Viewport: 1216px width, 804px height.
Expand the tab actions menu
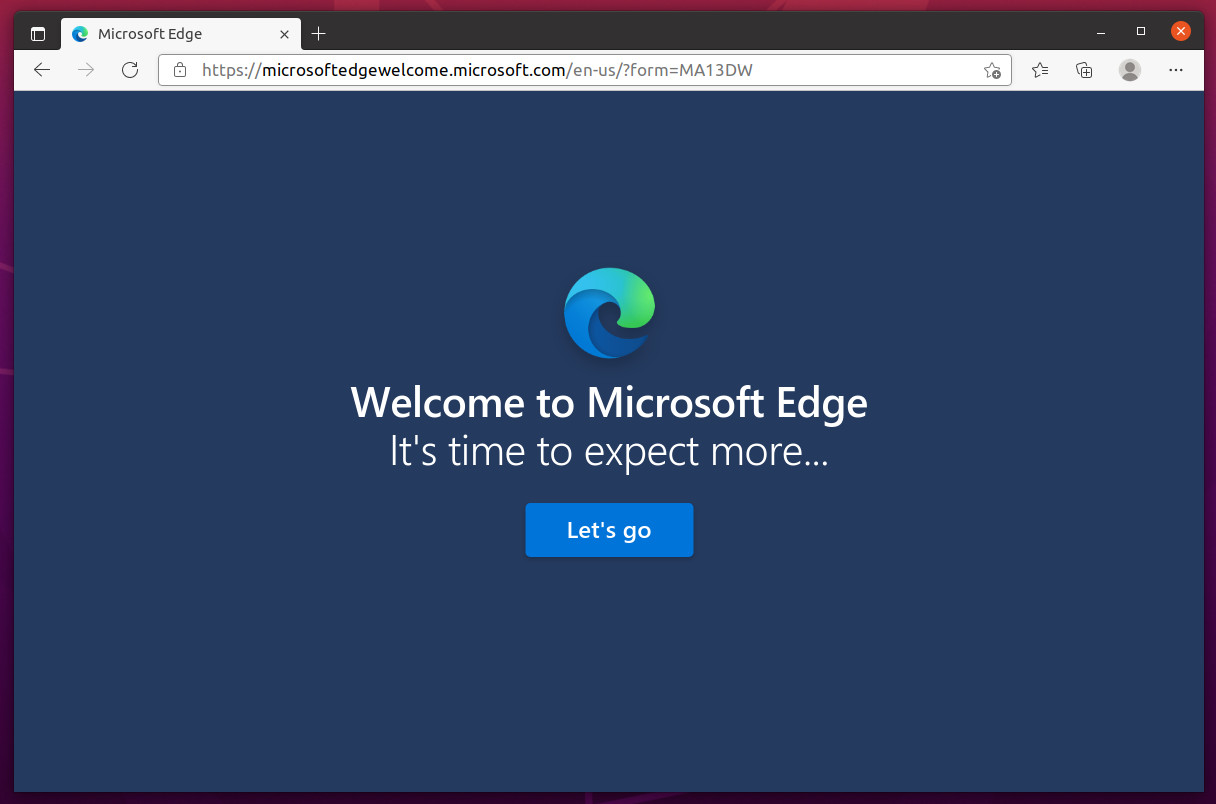coord(38,32)
